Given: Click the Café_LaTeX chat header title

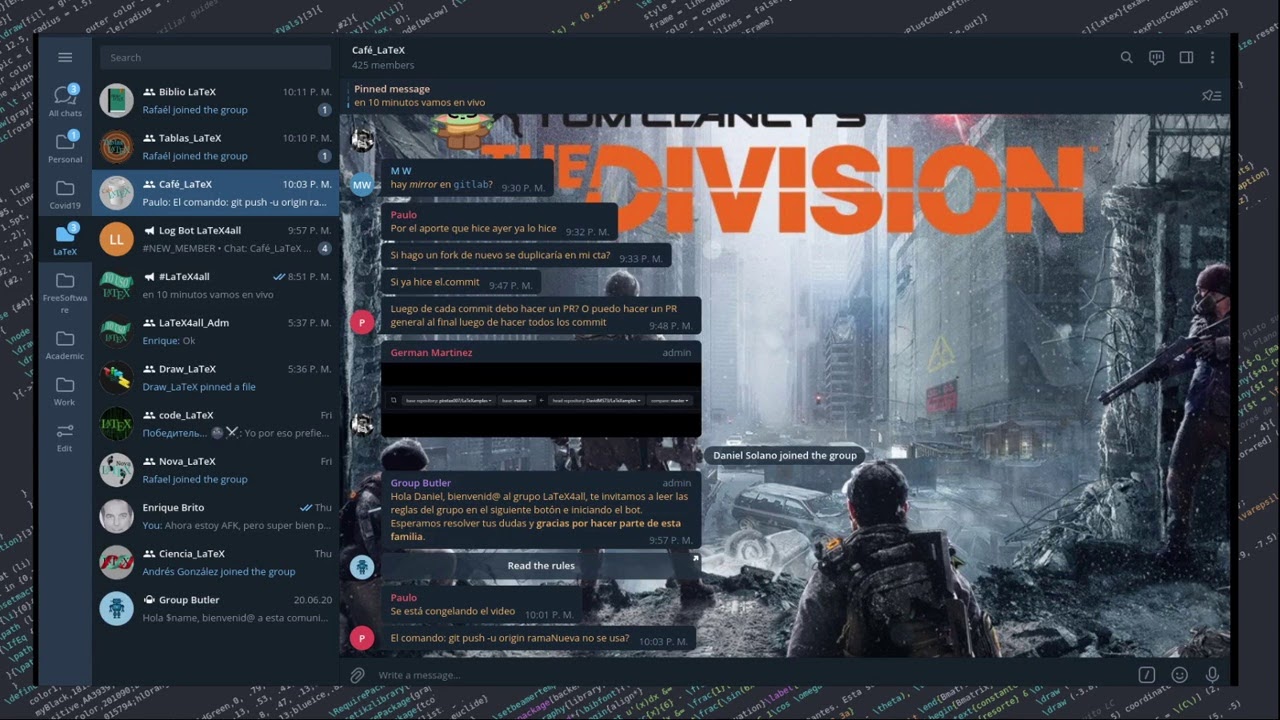Looking at the screenshot, I should [x=378, y=50].
